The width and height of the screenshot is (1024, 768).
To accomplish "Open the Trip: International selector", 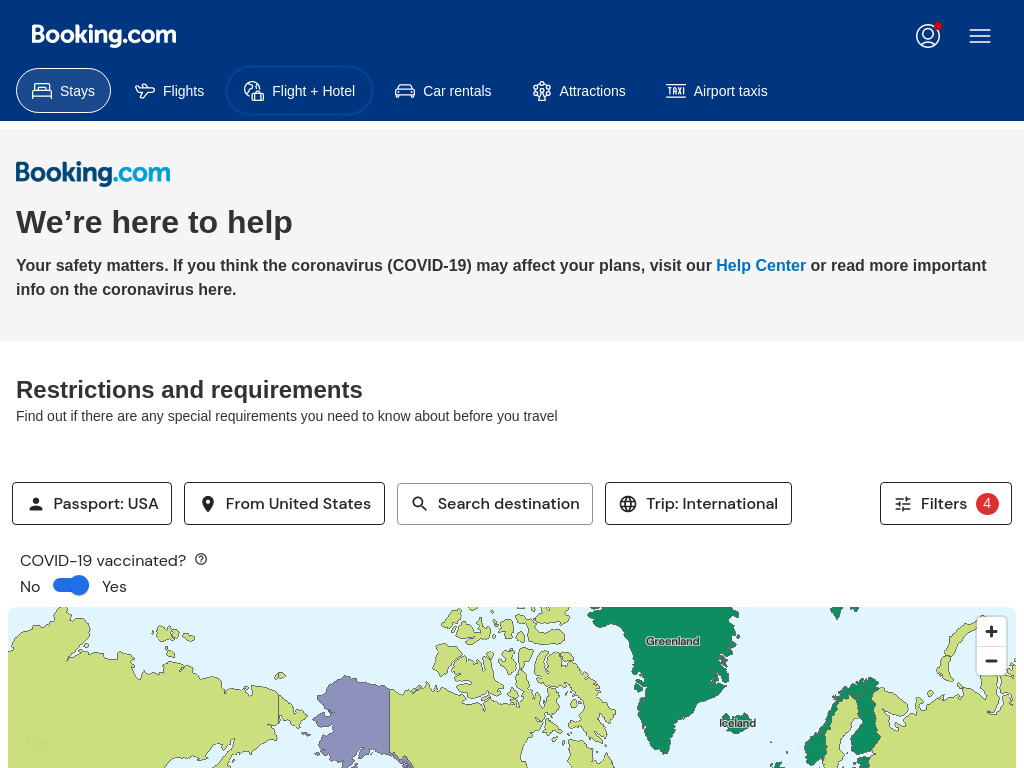I will [x=698, y=504].
